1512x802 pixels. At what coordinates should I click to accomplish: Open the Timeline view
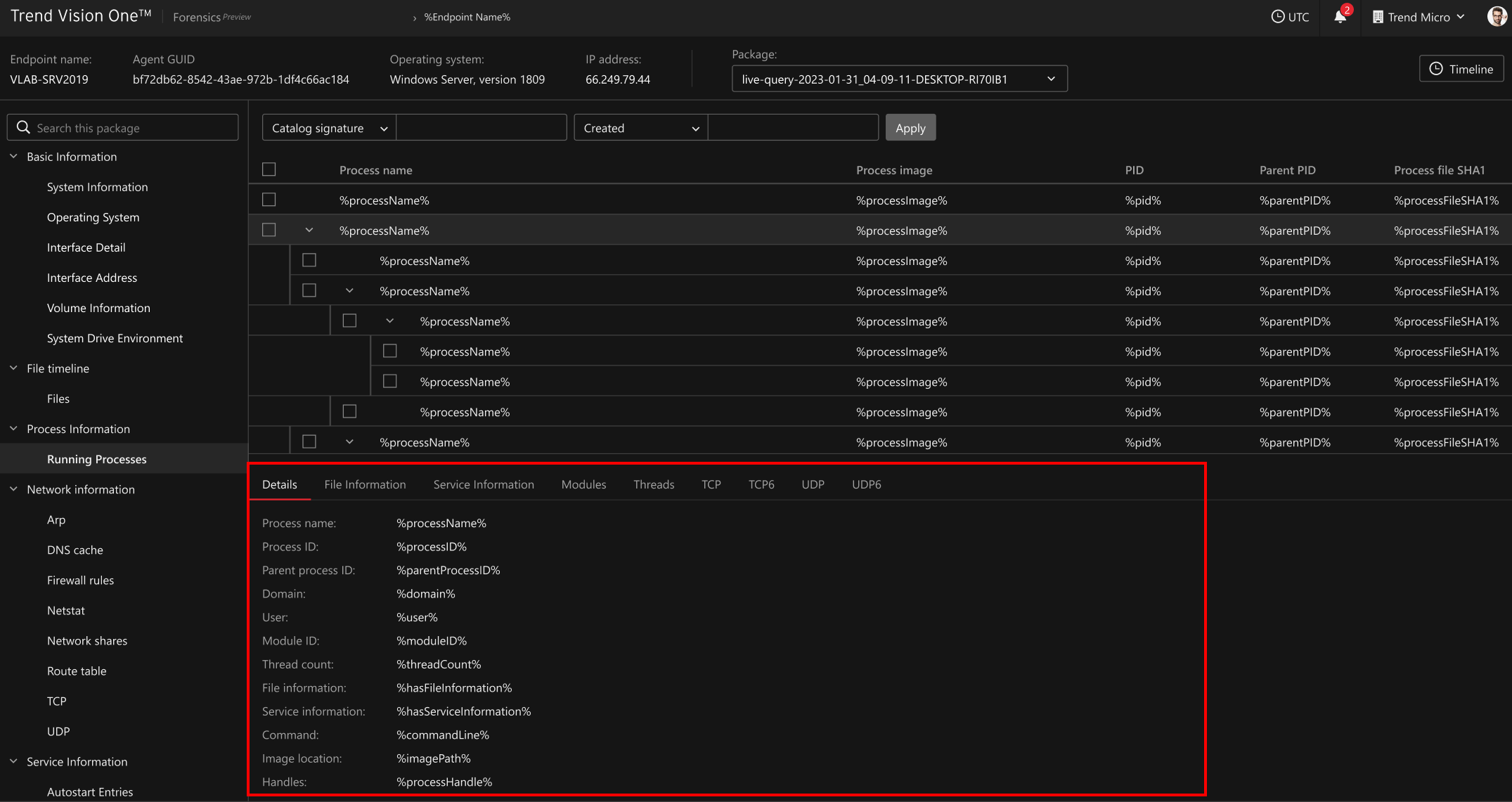(1461, 68)
